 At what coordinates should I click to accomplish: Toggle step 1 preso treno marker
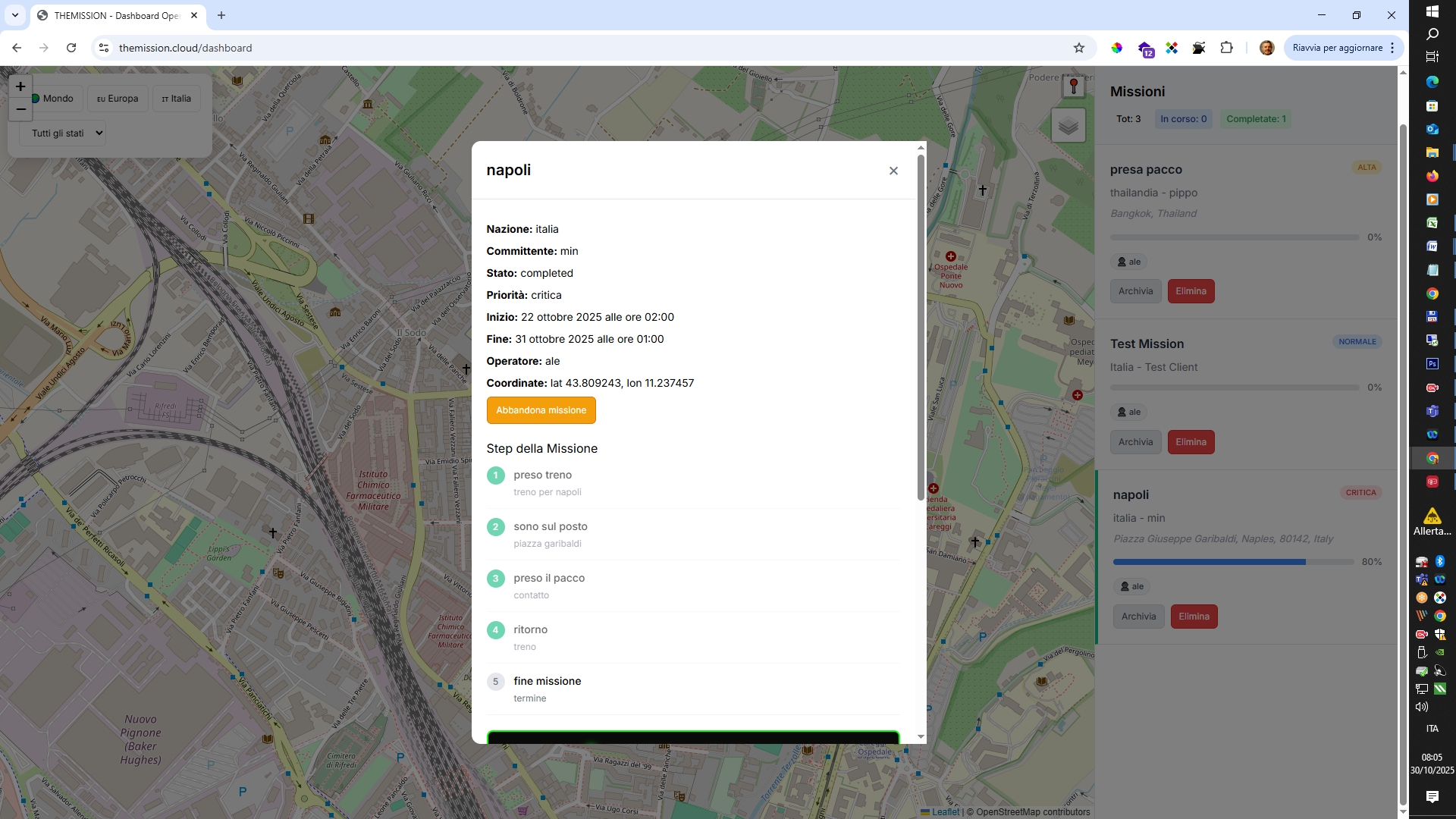click(495, 475)
